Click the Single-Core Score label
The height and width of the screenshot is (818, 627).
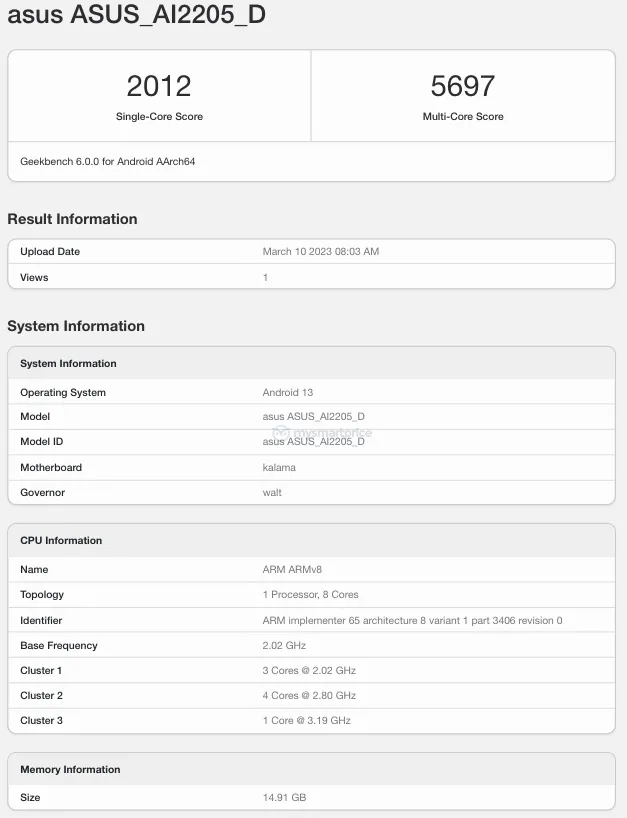[x=159, y=117]
